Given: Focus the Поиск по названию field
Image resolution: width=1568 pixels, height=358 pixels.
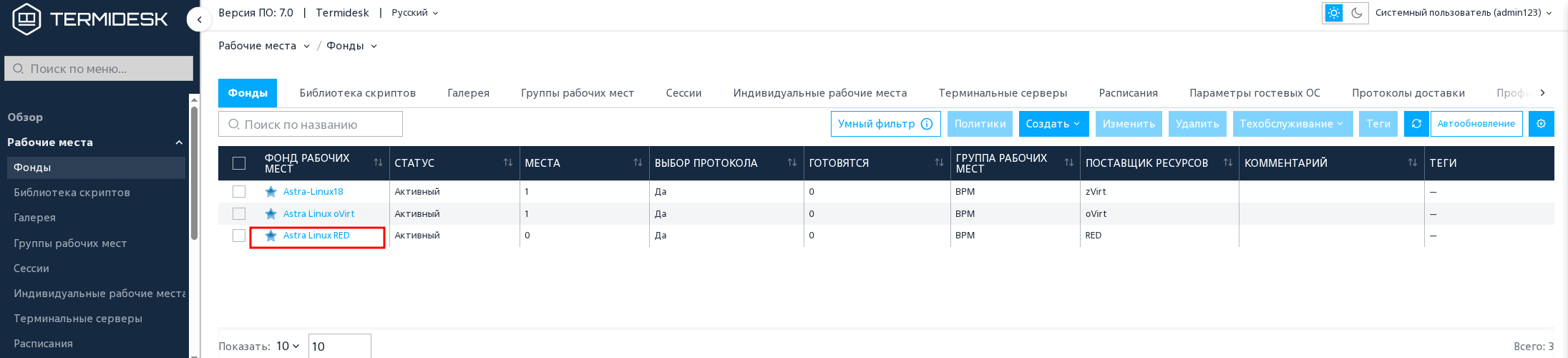Looking at the screenshot, I should tap(311, 124).
